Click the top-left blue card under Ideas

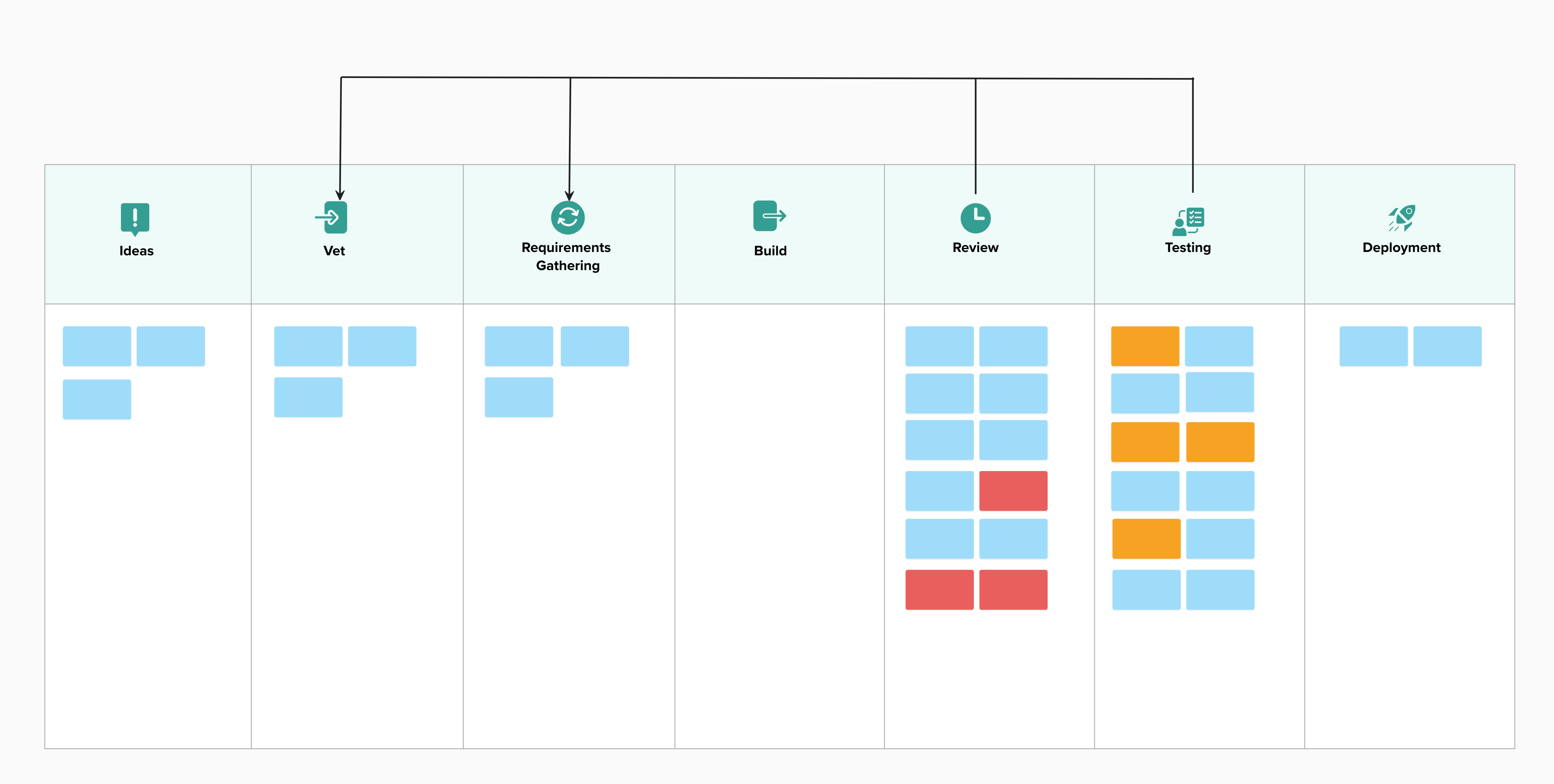[97, 345]
